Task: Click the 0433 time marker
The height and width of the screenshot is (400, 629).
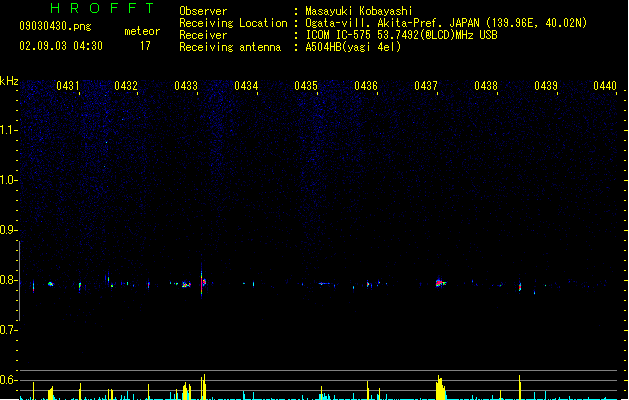Action: 186,86
